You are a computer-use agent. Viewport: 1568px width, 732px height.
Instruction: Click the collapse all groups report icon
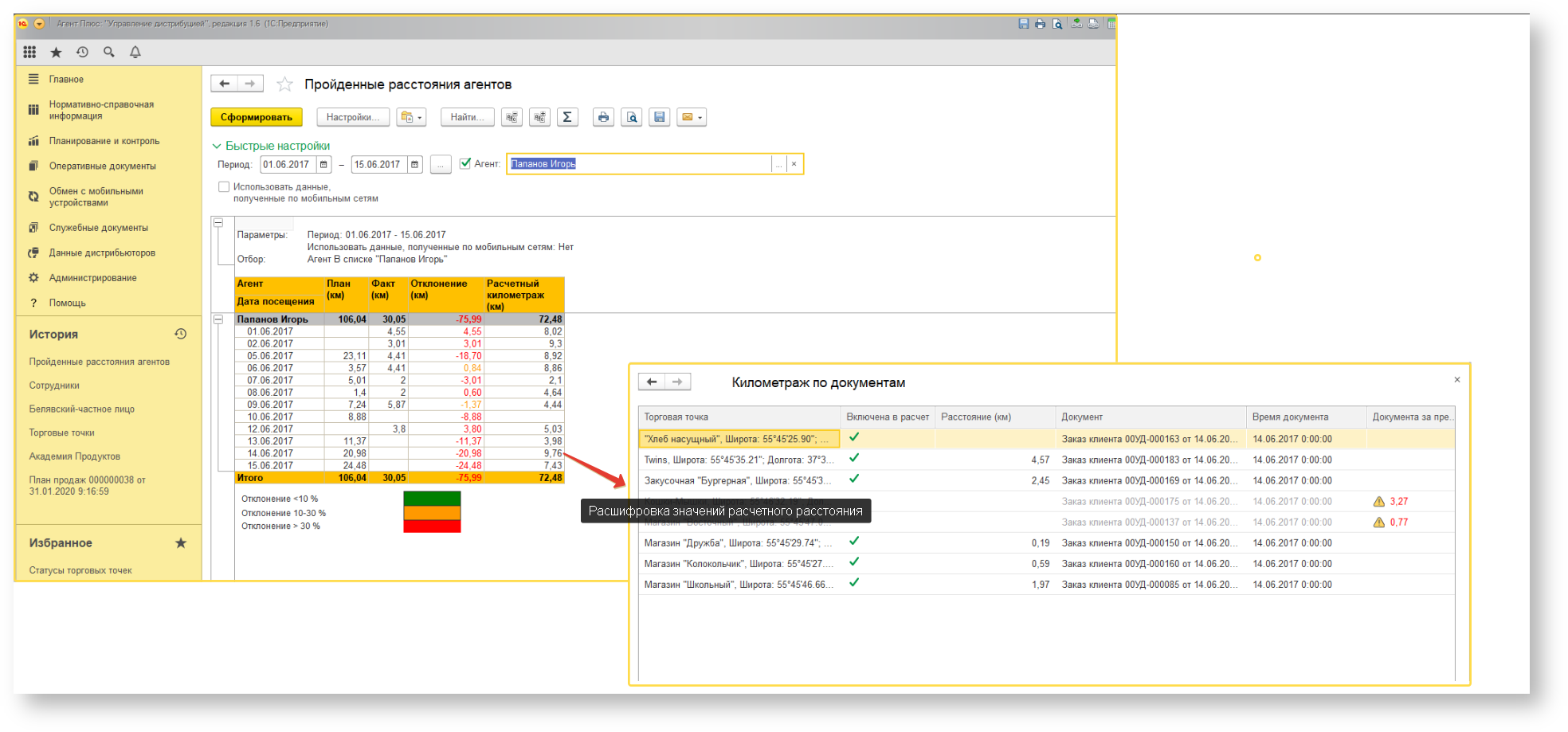pos(512,117)
